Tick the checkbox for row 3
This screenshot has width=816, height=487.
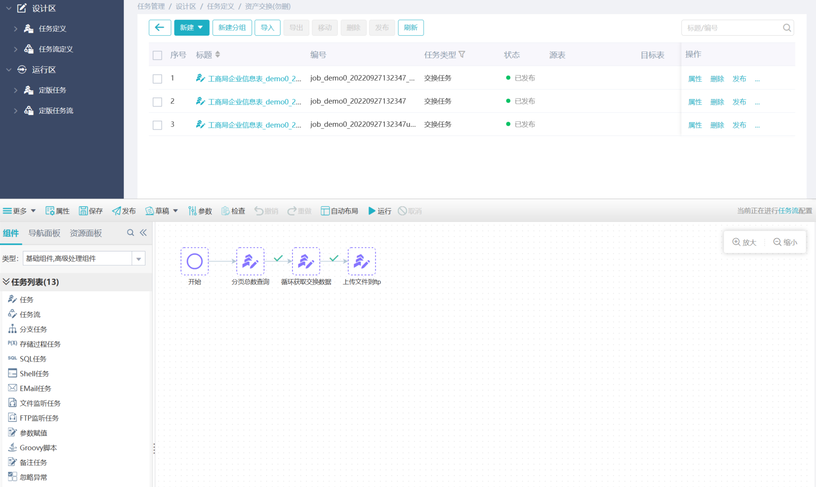(157, 125)
